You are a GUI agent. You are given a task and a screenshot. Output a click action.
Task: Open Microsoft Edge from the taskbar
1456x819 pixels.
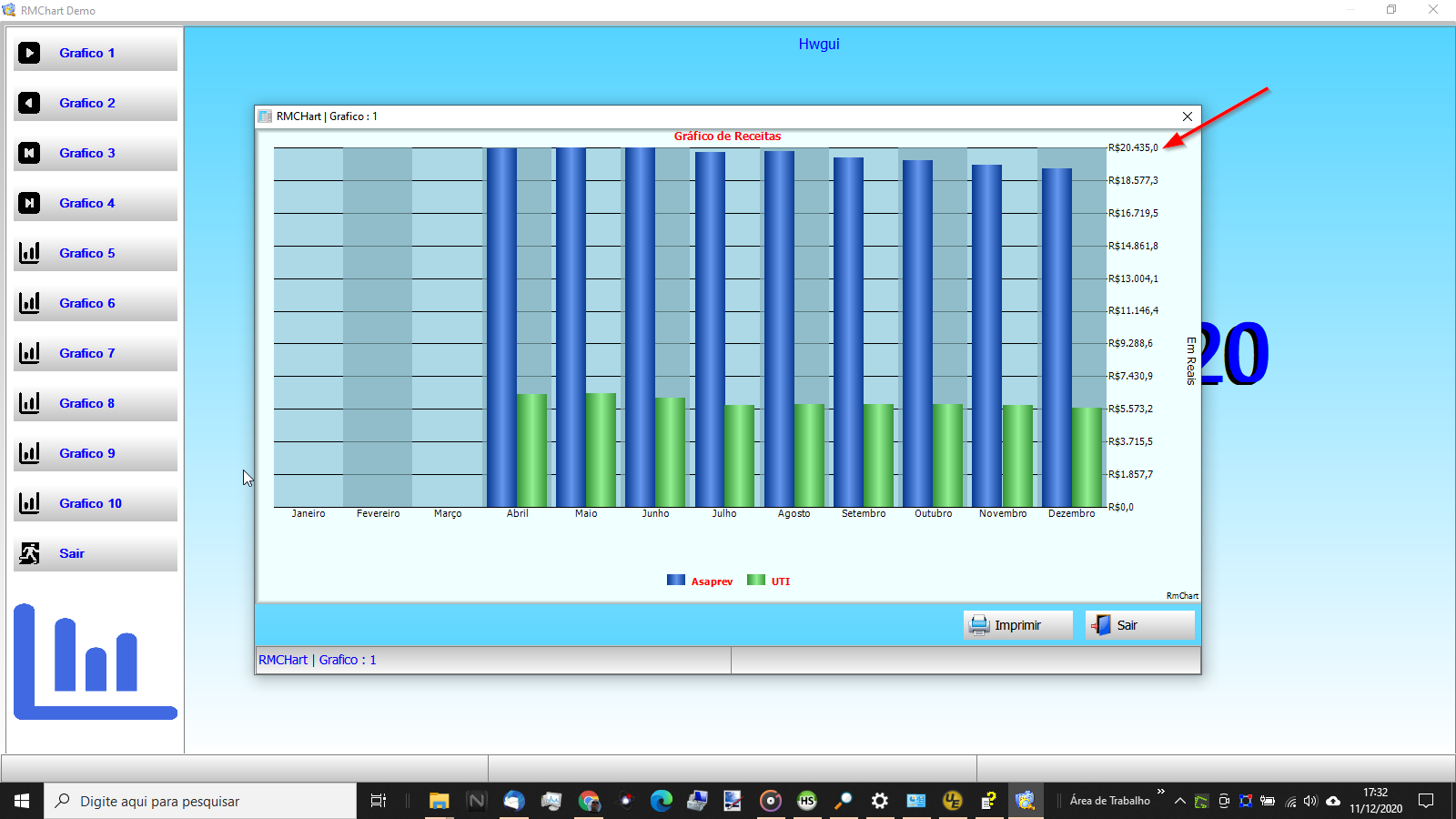pos(662,801)
